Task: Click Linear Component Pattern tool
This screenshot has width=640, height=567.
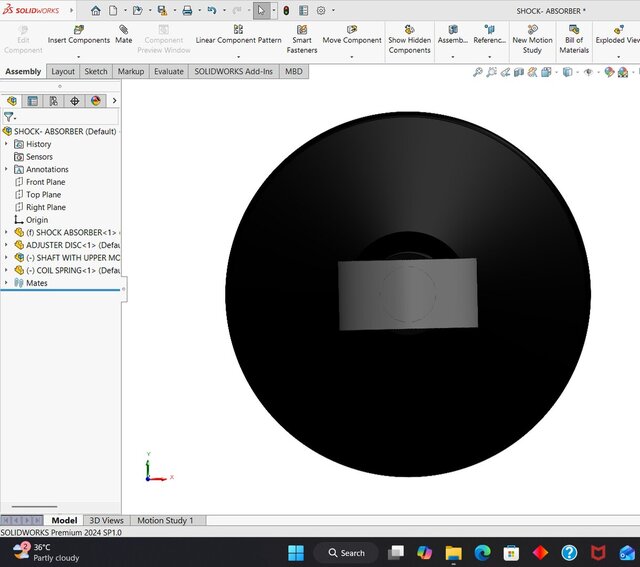Action: (x=238, y=35)
